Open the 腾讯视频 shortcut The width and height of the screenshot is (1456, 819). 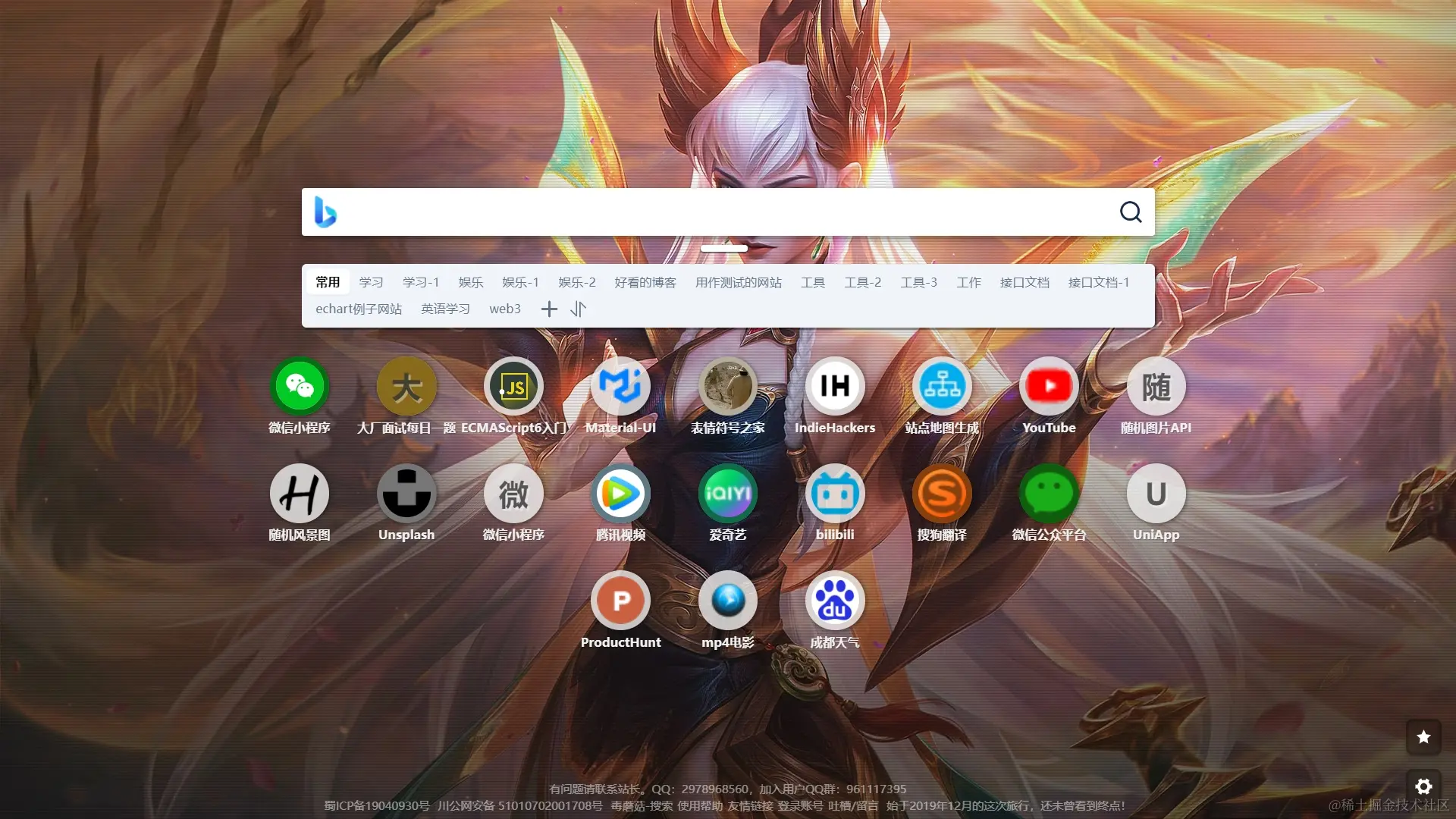pyautogui.click(x=620, y=493)
